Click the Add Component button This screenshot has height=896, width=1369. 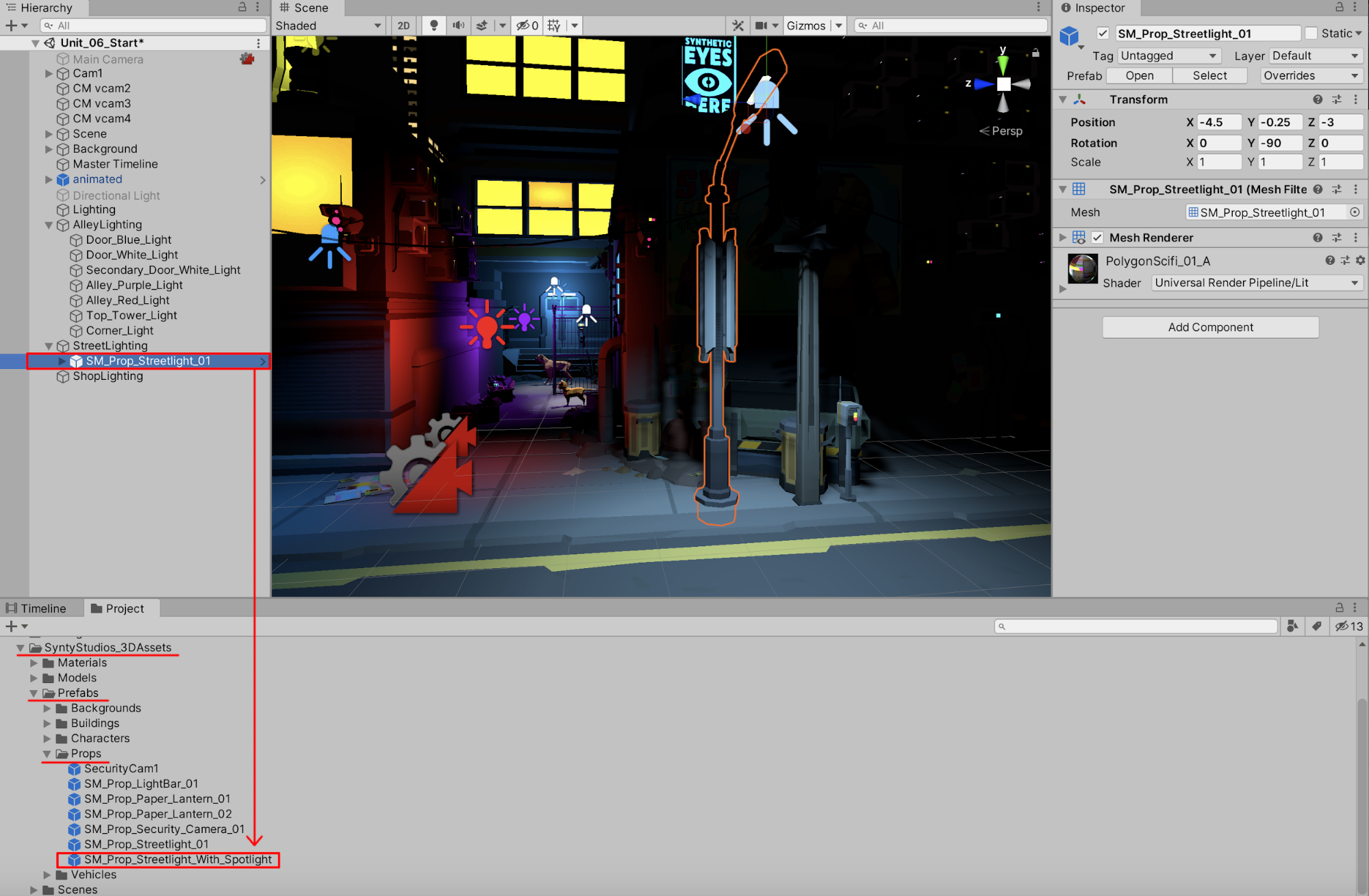click(x=1210, y=327)
